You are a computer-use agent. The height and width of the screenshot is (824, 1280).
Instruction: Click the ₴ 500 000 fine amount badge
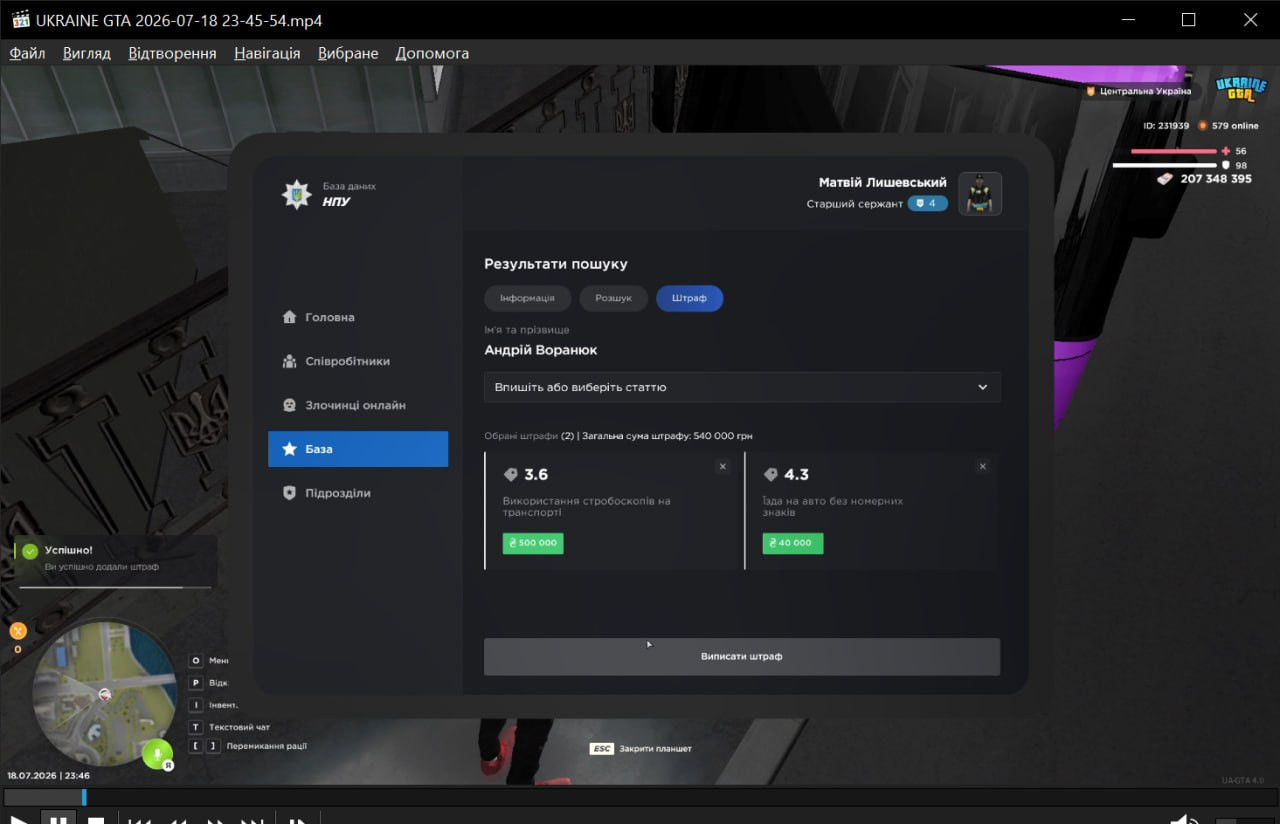533,543
